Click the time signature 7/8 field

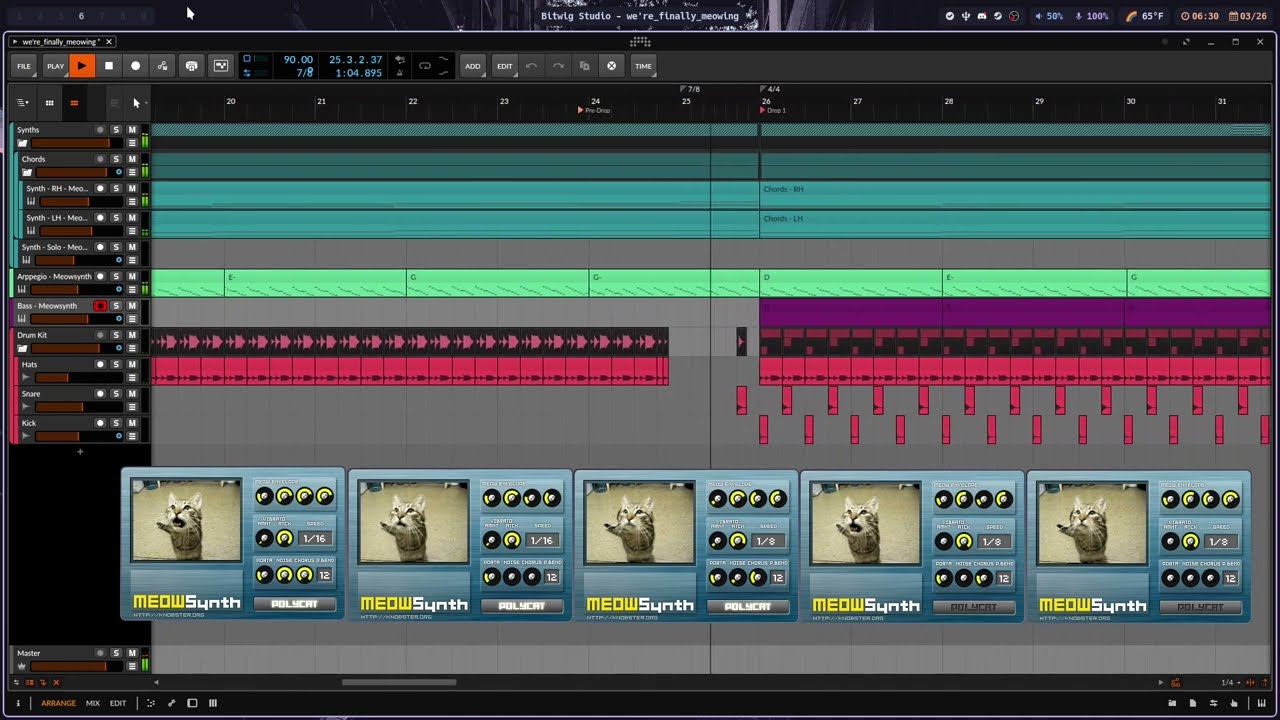[x=305, y=73]
